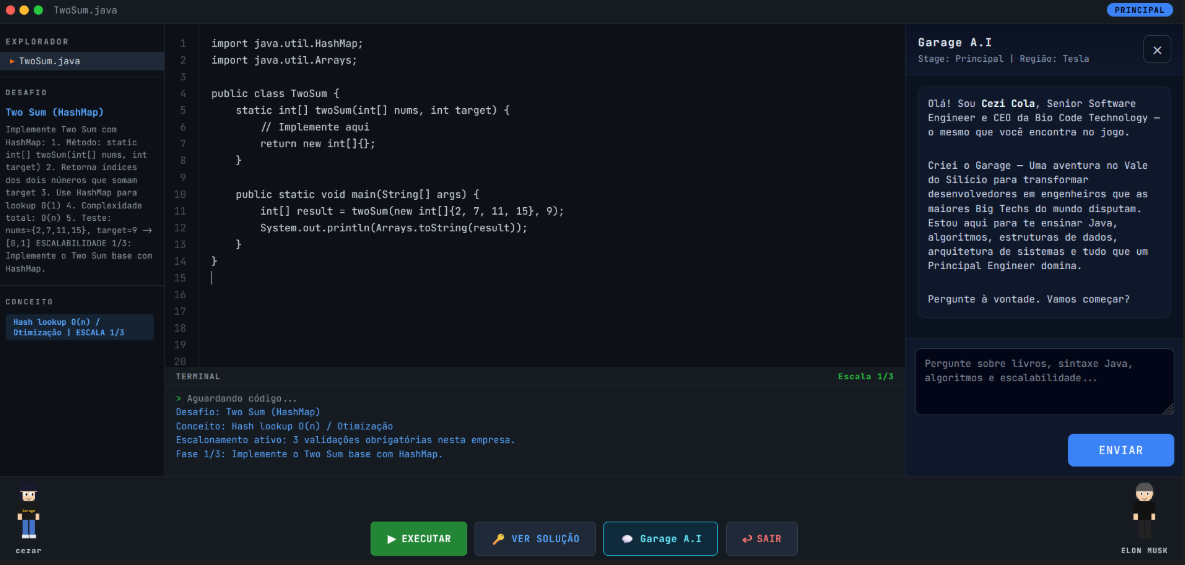Click the TwoSum.java title bar label

pyautogui.click(x=85, y=10)
